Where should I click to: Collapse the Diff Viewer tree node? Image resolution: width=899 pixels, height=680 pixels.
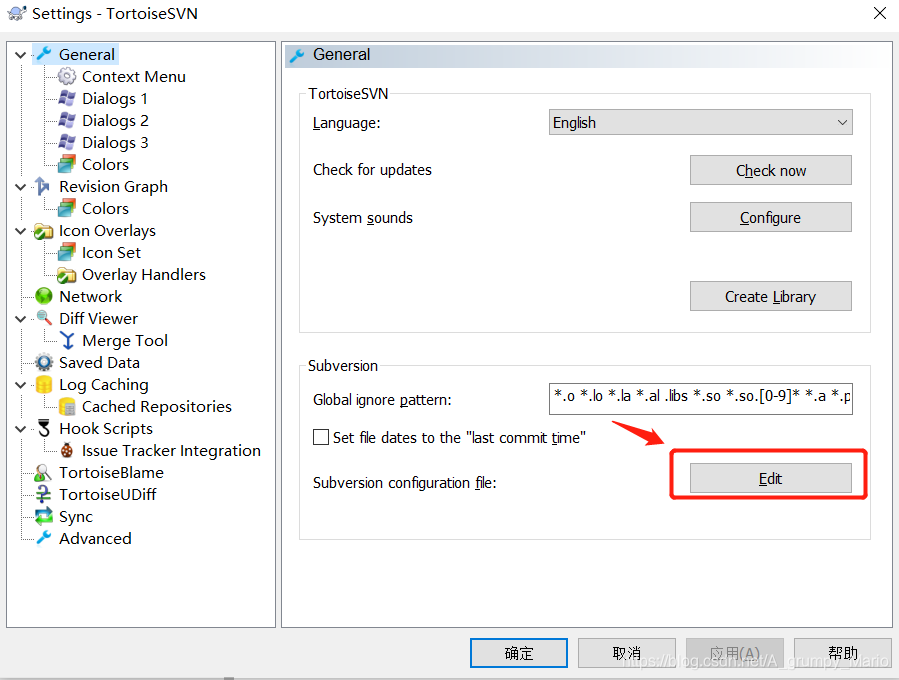click(x=21, y=319)
